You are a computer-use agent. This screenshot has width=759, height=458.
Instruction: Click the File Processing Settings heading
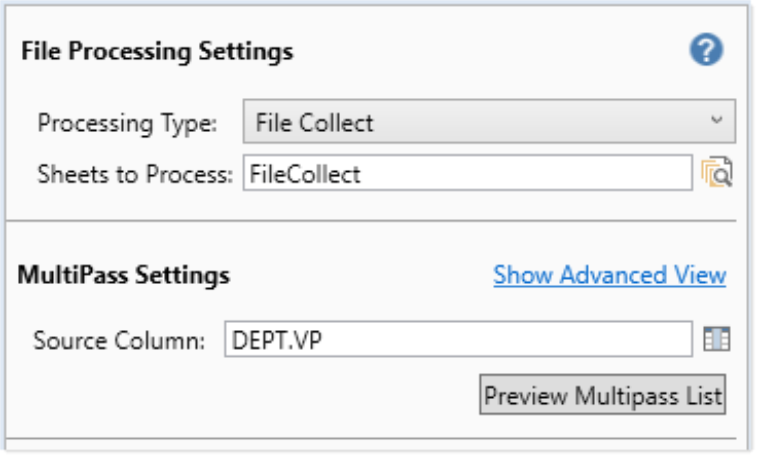tap(157, 51)
